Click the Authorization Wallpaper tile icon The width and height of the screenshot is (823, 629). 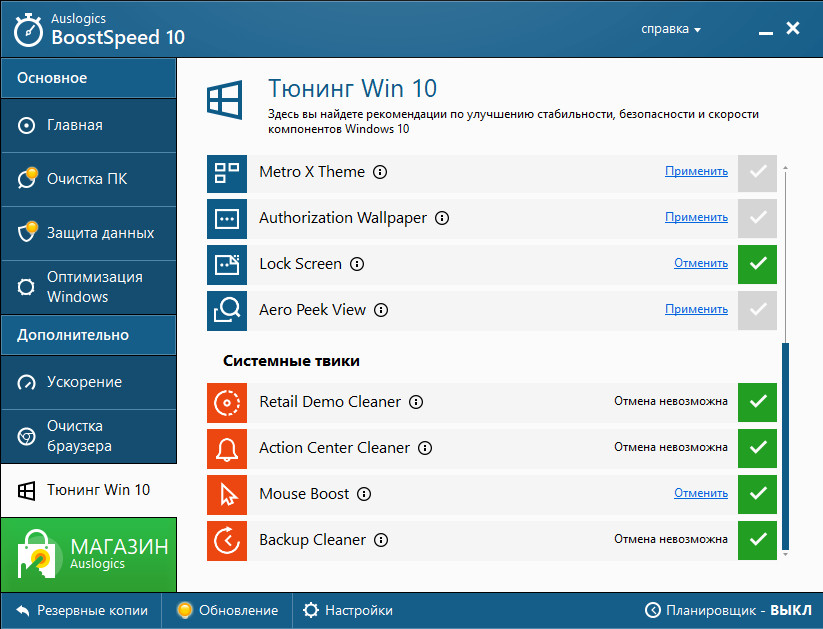227,219
